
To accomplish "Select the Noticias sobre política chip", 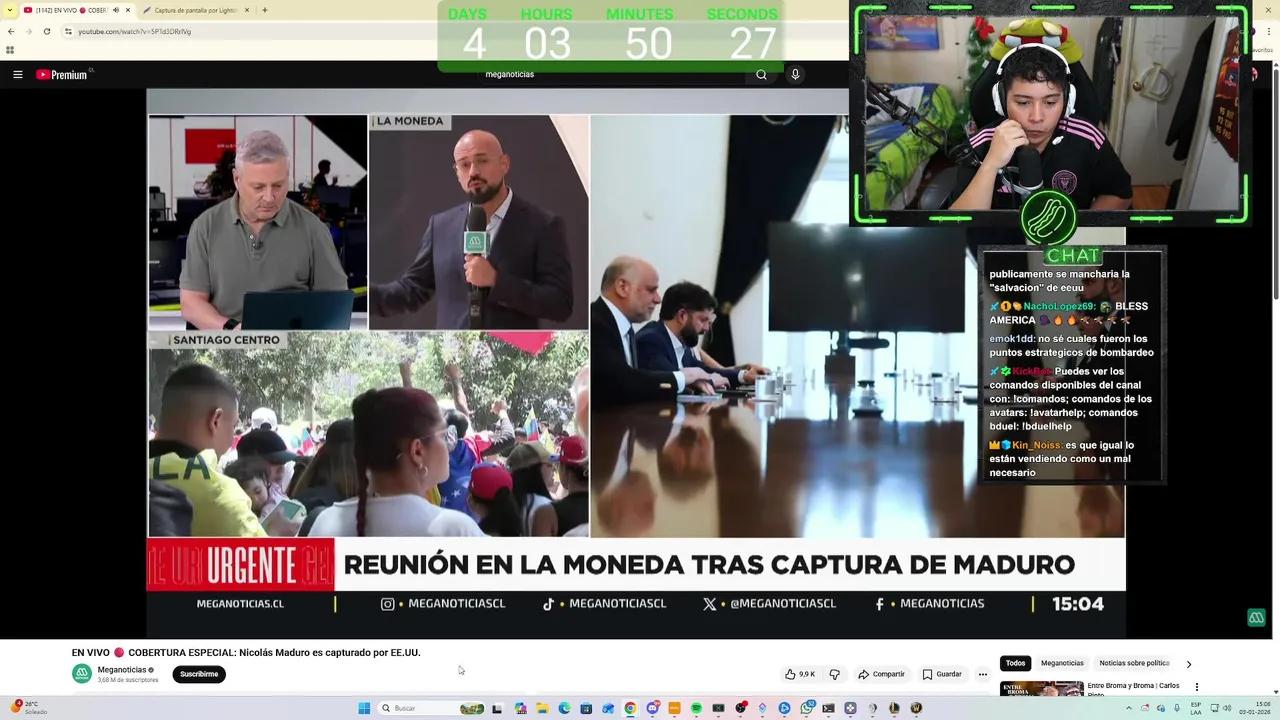I will pos(1134,663).
